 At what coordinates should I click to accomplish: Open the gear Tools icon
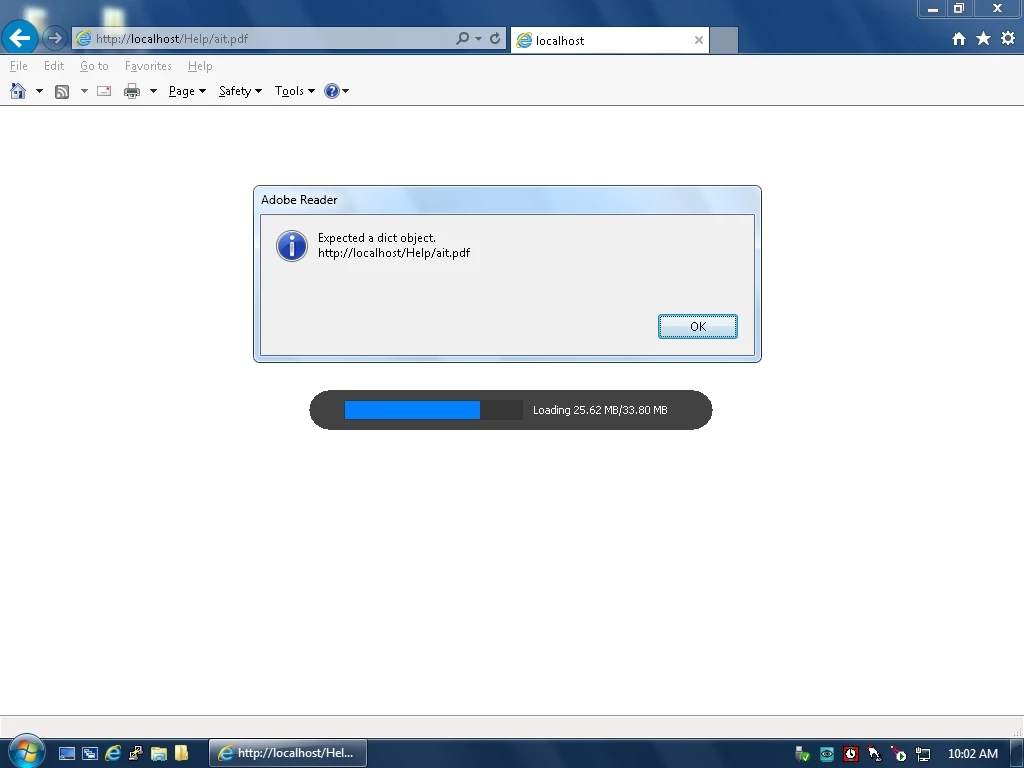tap(1008, 39)
